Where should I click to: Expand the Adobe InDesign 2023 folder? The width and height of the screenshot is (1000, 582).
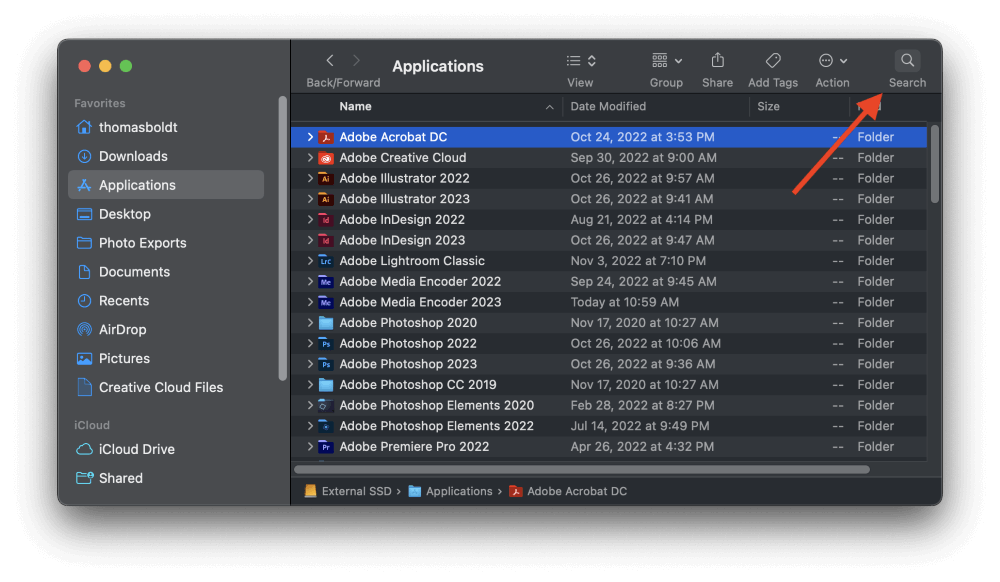tap(310, 240)
